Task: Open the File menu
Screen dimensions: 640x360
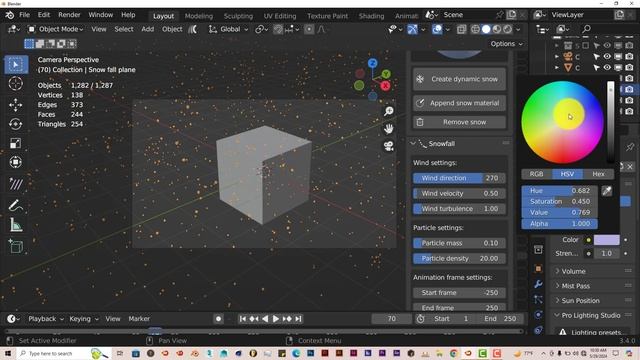Action: click(x=24, y=15)
